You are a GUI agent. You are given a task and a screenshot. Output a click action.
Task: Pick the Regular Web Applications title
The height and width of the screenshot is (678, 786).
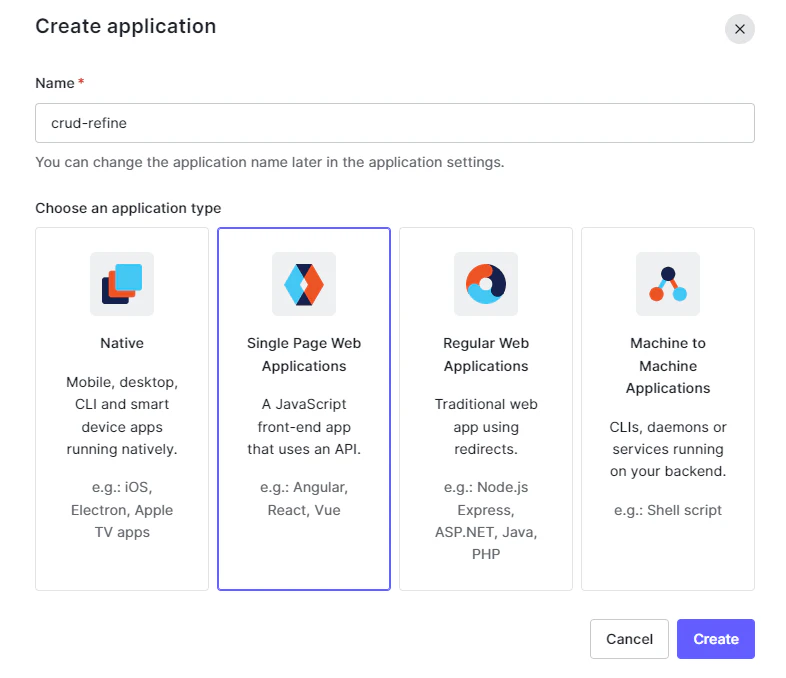486,354
